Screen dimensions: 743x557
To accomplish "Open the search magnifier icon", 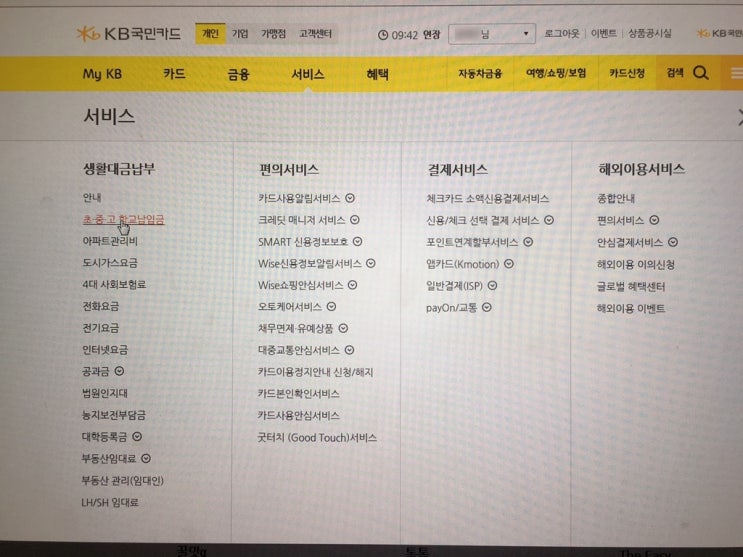I will pyautogui.click(x=700, y=73).
